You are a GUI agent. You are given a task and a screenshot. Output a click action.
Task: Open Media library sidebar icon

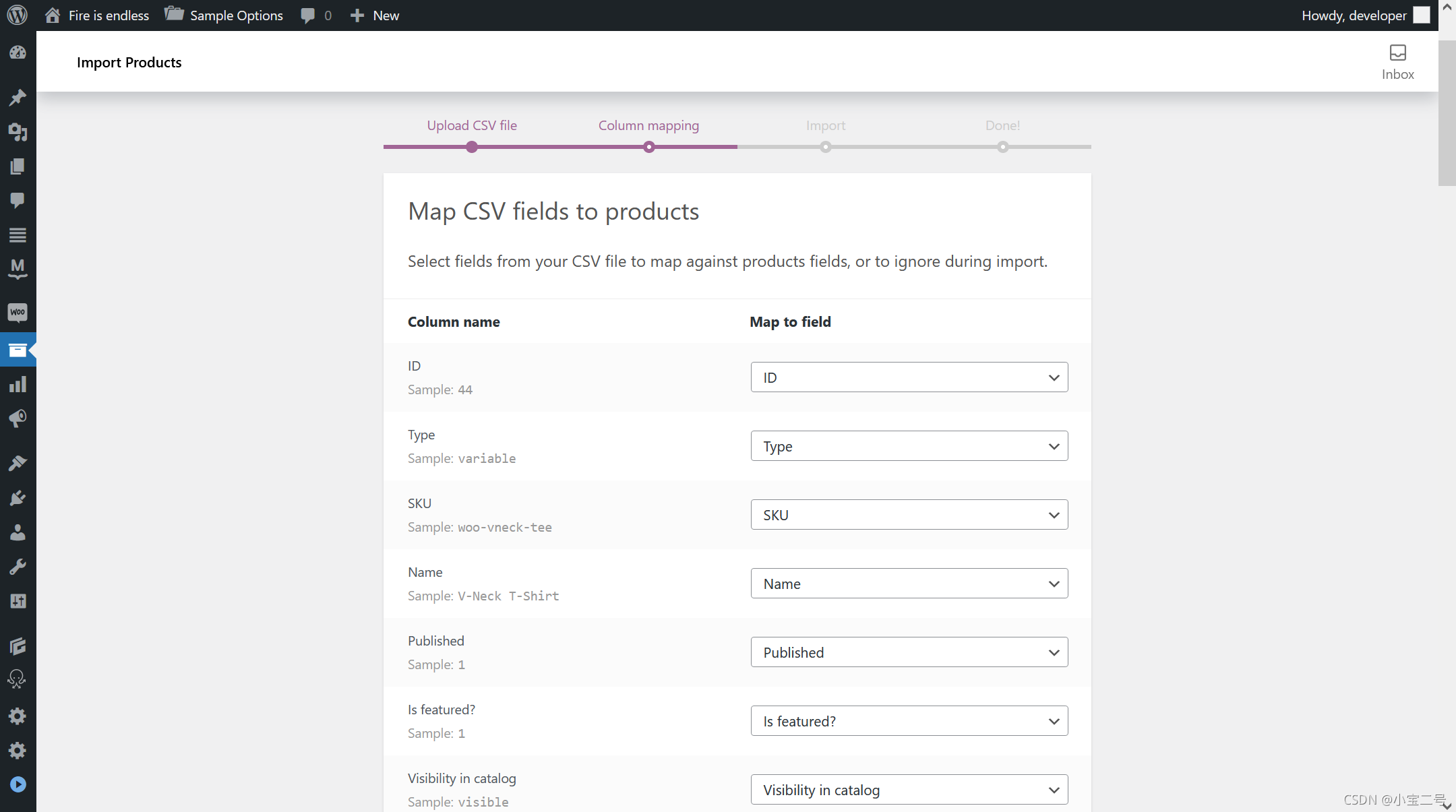18,132
